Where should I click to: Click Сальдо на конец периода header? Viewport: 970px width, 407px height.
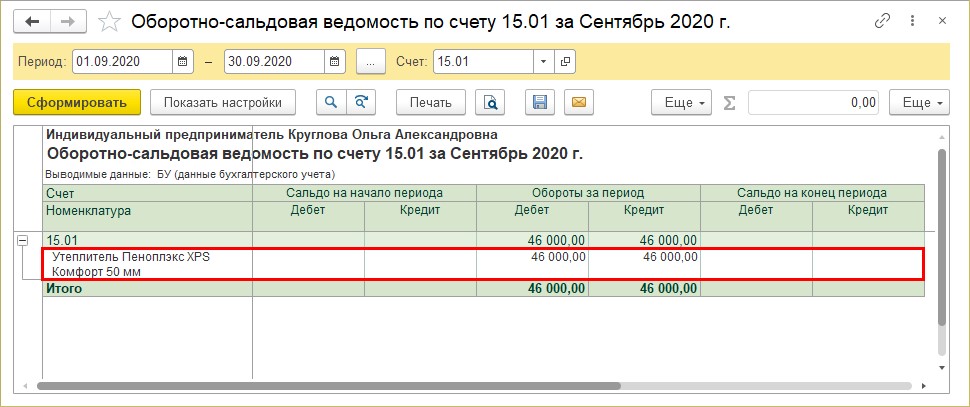[812, 193]
